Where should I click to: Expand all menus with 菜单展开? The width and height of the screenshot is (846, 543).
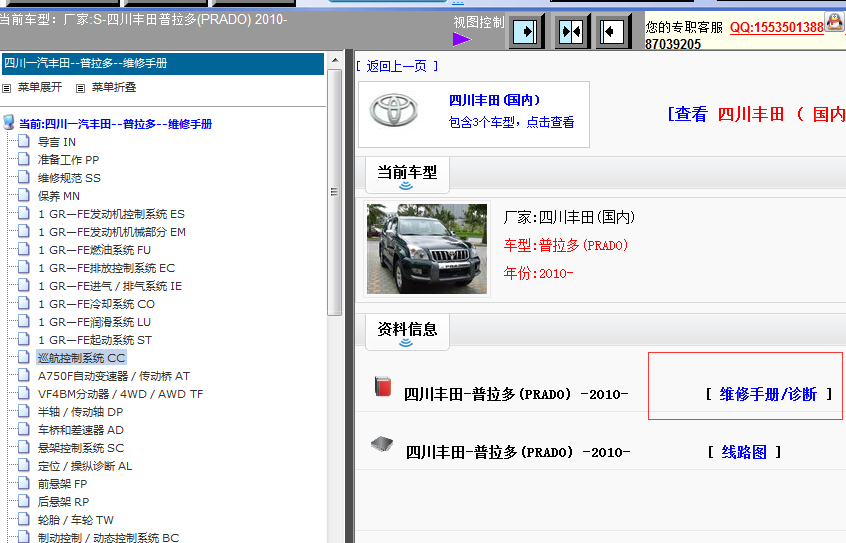click(40, 87)
